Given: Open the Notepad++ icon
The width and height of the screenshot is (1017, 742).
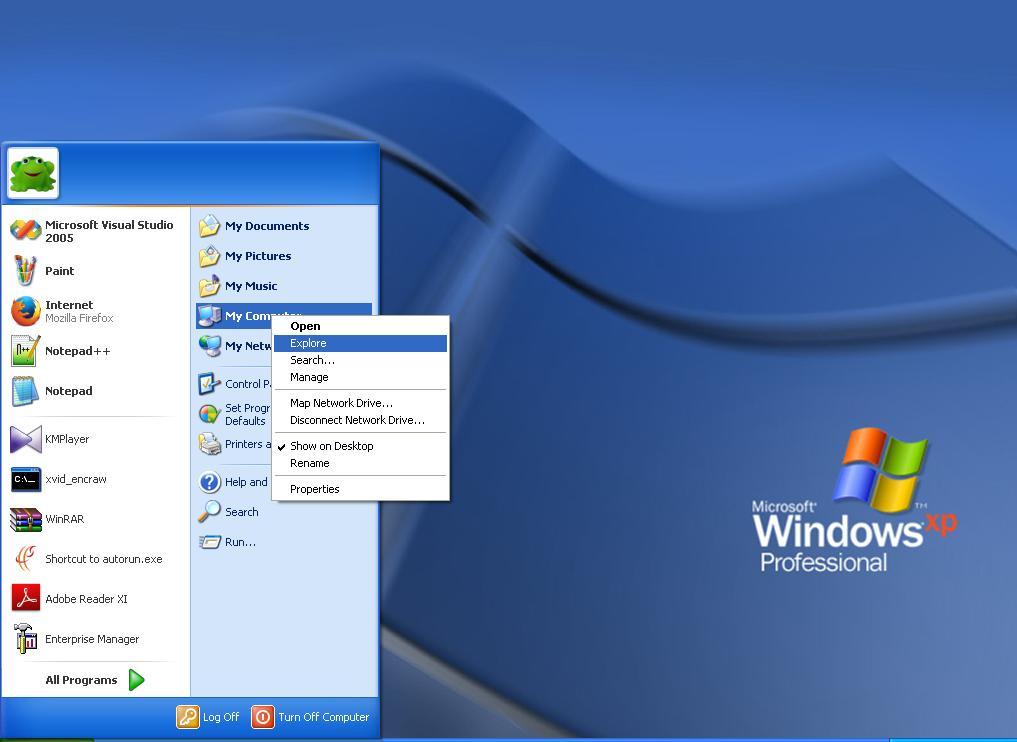Looking at the screenshot, I should (x=26, y=351).
